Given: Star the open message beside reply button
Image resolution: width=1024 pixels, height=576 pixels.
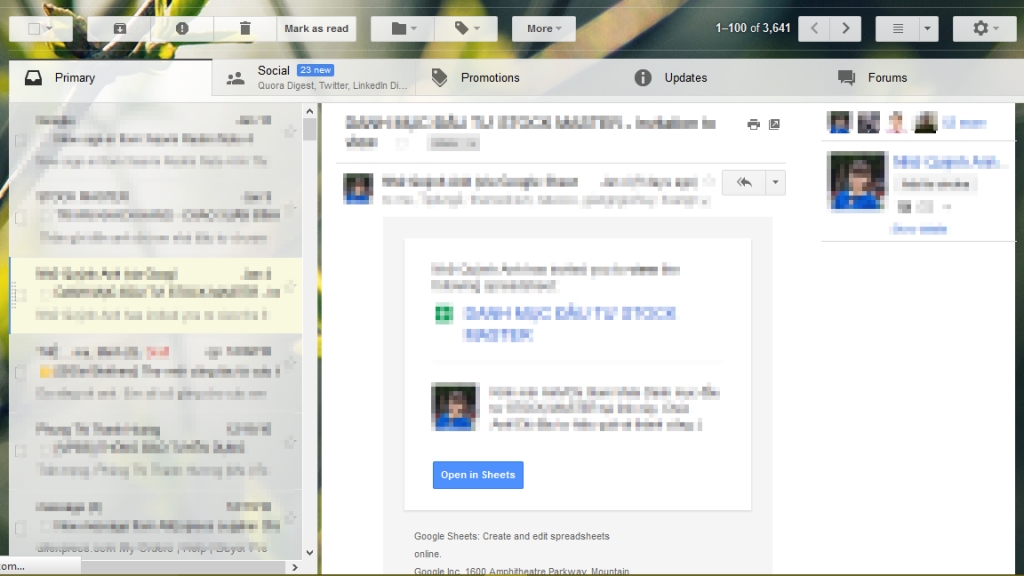Looking at the screenshot, I should tap(709, 182).
